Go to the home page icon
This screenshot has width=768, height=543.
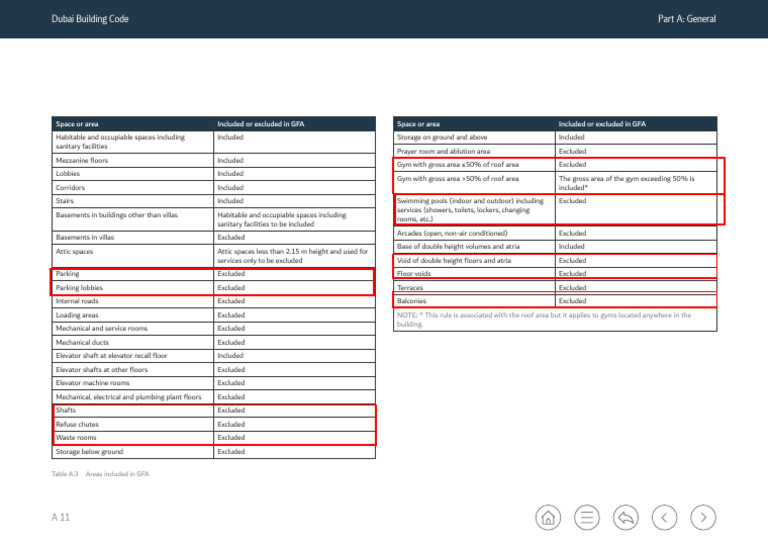coord(548,517)
